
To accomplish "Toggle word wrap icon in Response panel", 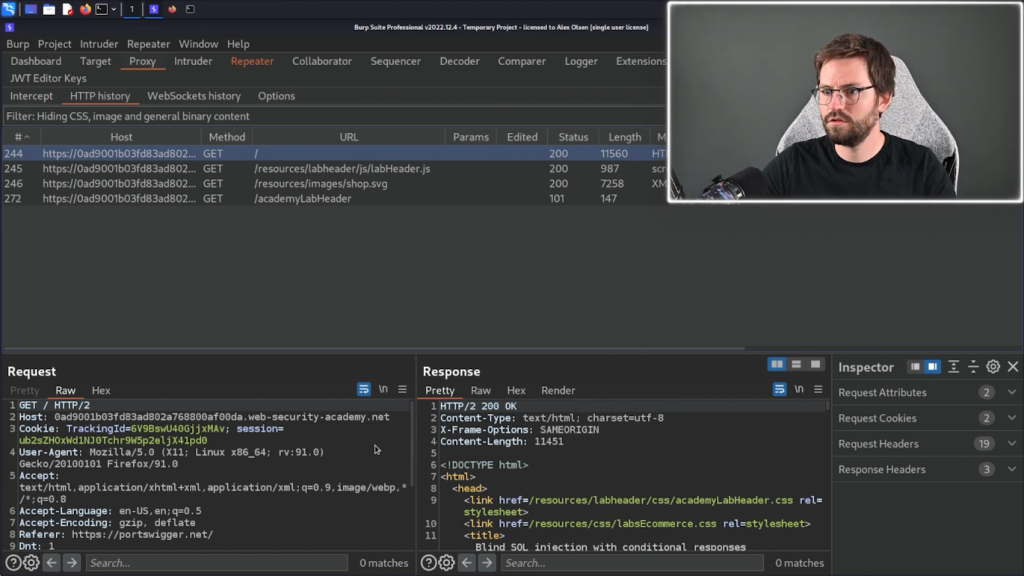I will tap(780, 390).
